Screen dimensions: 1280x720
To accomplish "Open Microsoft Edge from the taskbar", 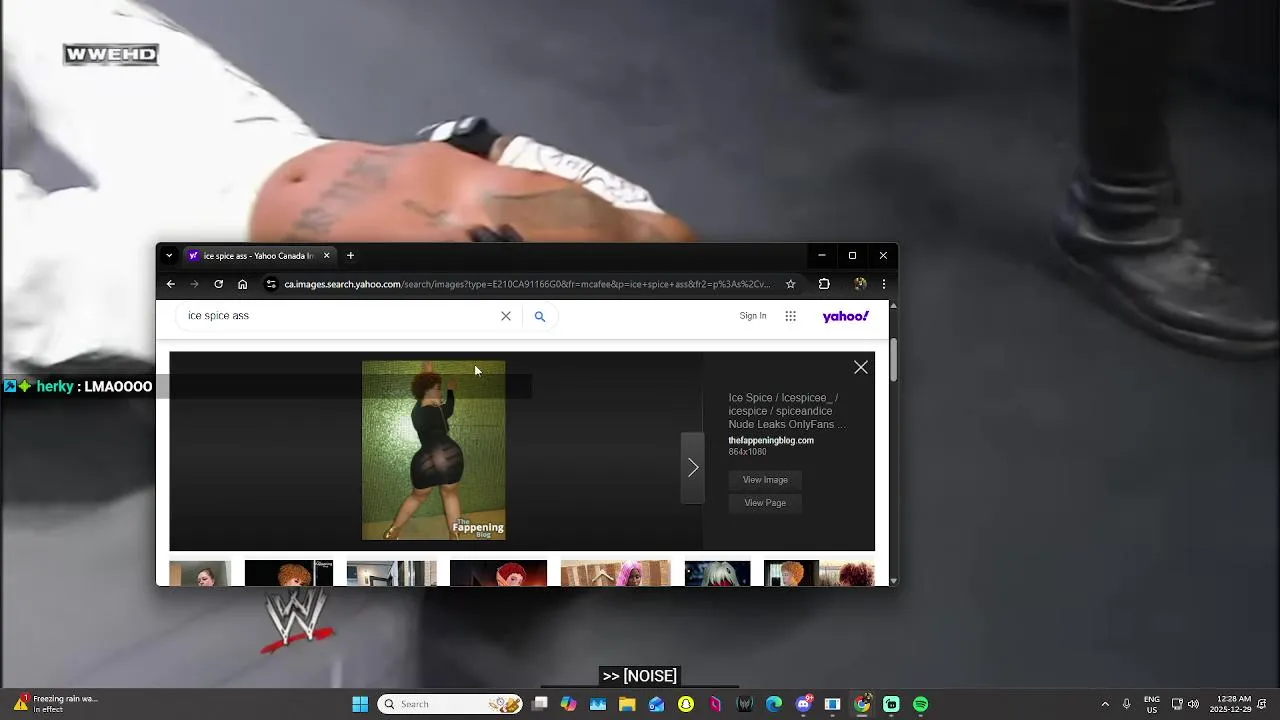I will (x=774, y=704).
